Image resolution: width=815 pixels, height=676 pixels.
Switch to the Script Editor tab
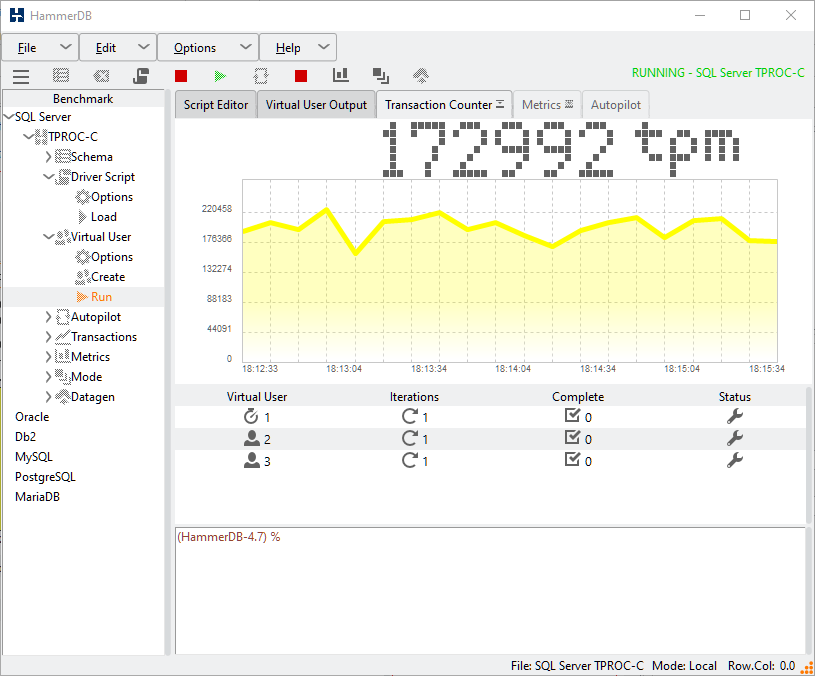(216, 104)
